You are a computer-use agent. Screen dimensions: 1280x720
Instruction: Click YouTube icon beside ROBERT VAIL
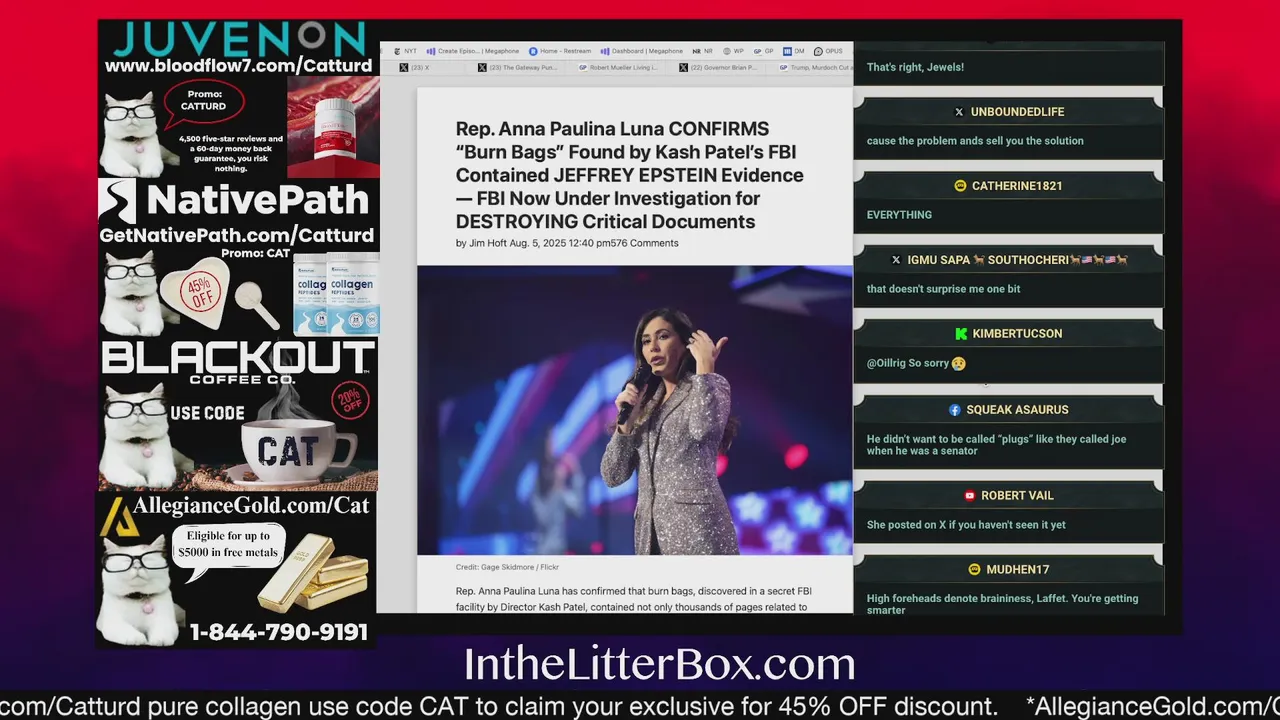click(969, 496)
